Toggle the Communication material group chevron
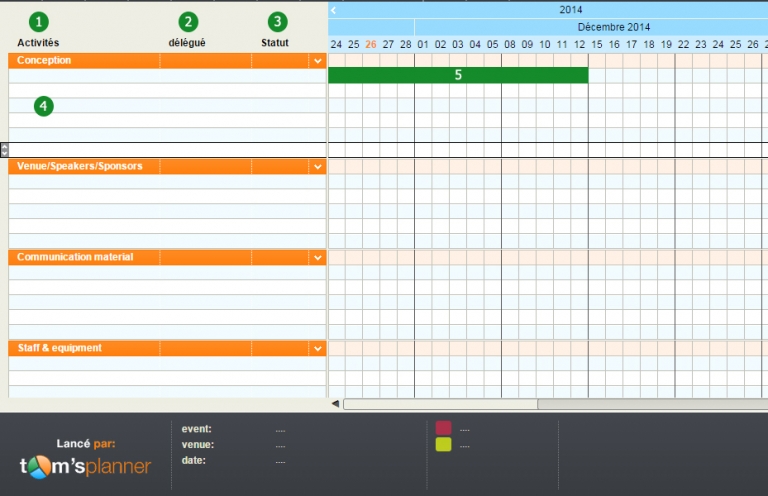This screenshot has height=496, width=768. pos(317,258)
